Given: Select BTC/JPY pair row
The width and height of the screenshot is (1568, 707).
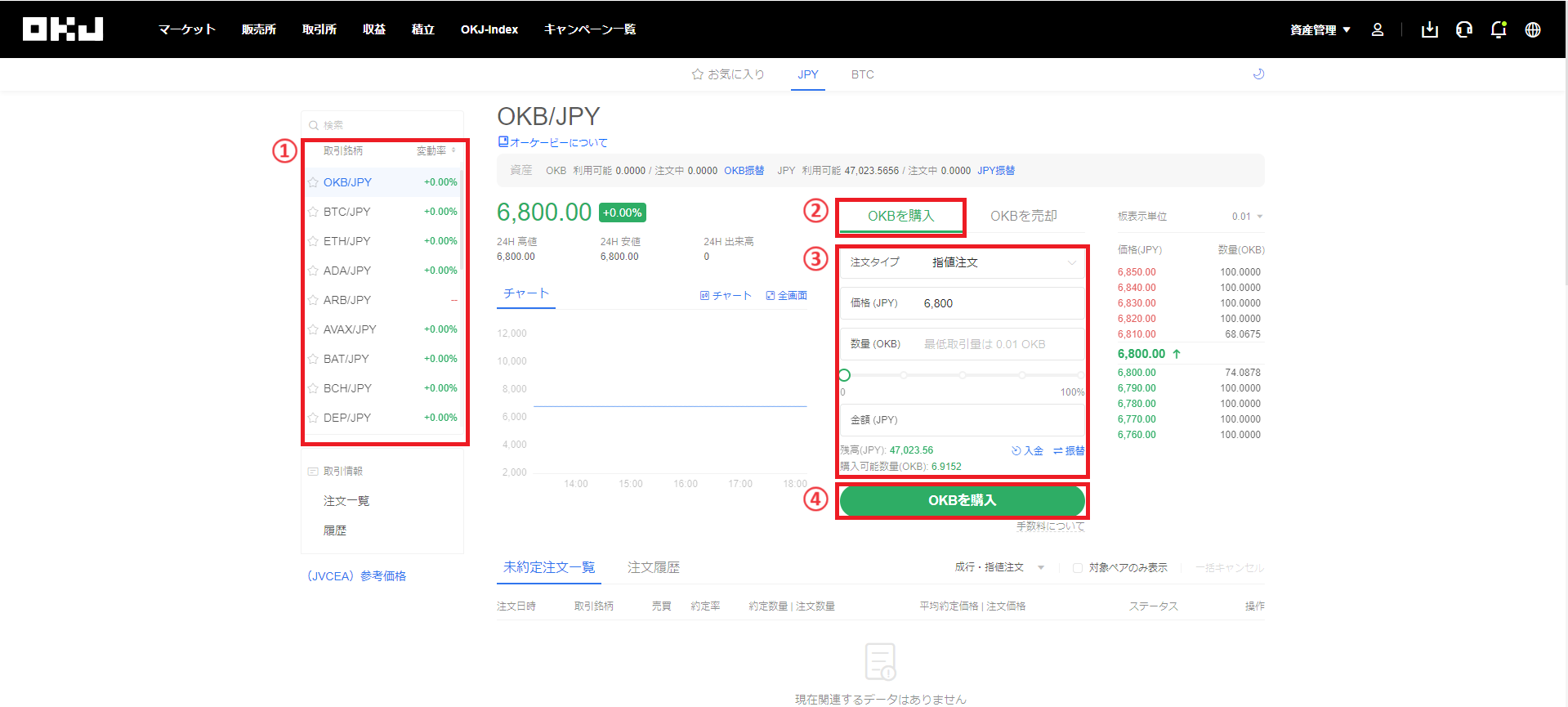Looking at the screenshot, I should 382,212.
